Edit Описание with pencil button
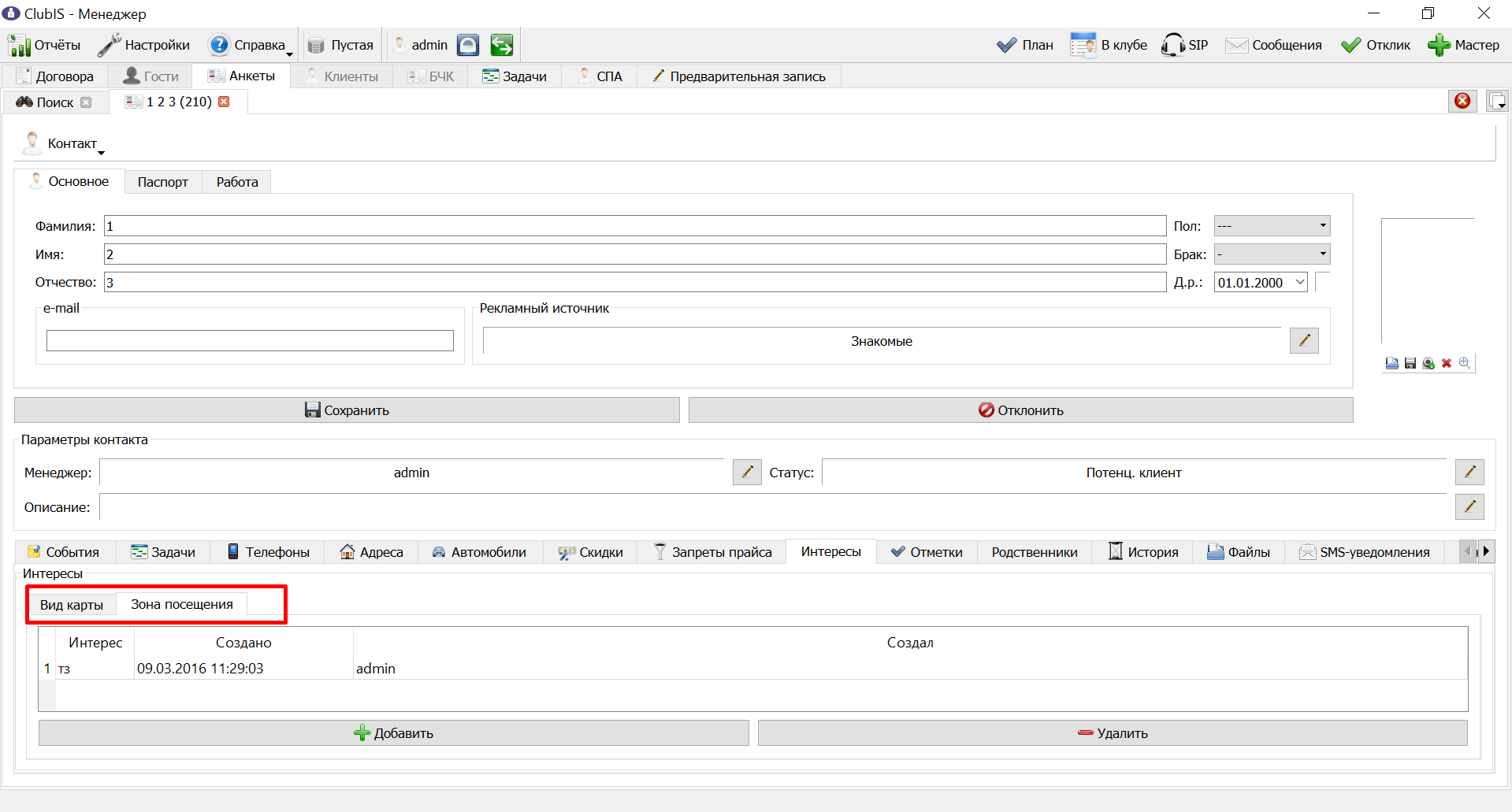 1469,507
